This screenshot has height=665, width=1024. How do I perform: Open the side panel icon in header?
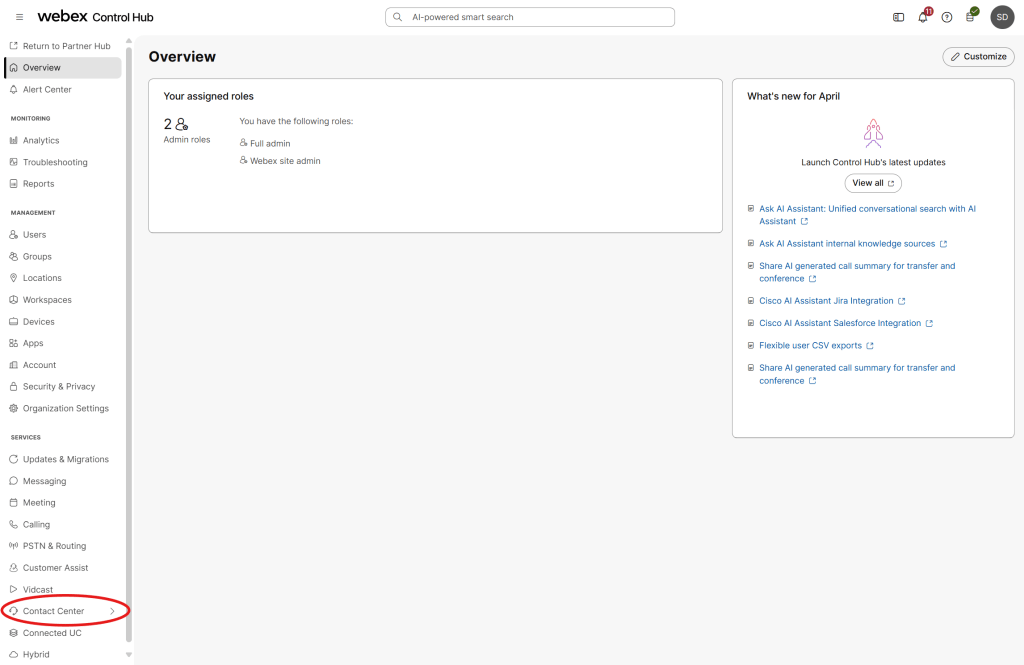coord(899,17)
